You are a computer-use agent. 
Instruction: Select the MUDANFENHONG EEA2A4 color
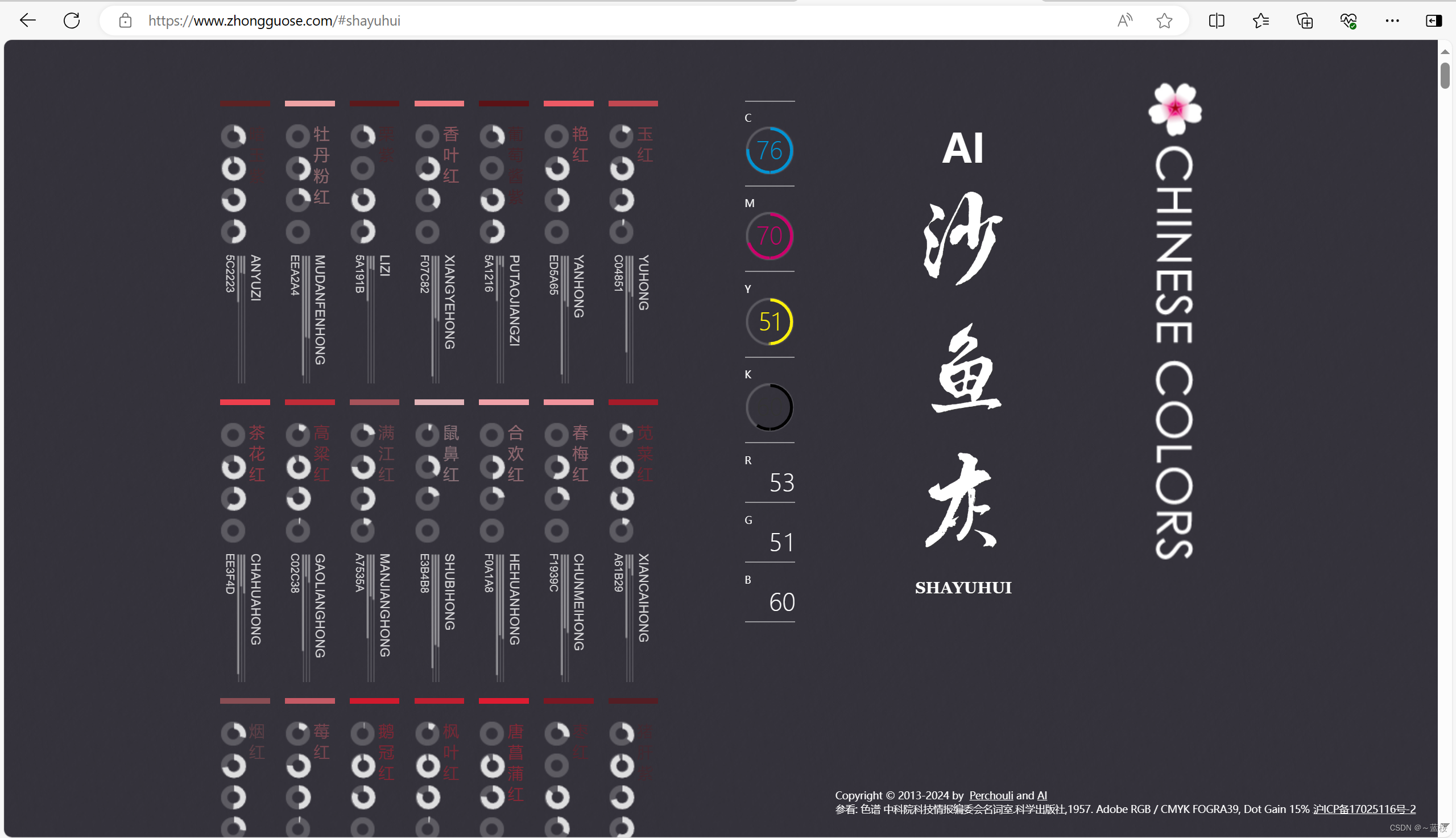click(309, 242)
